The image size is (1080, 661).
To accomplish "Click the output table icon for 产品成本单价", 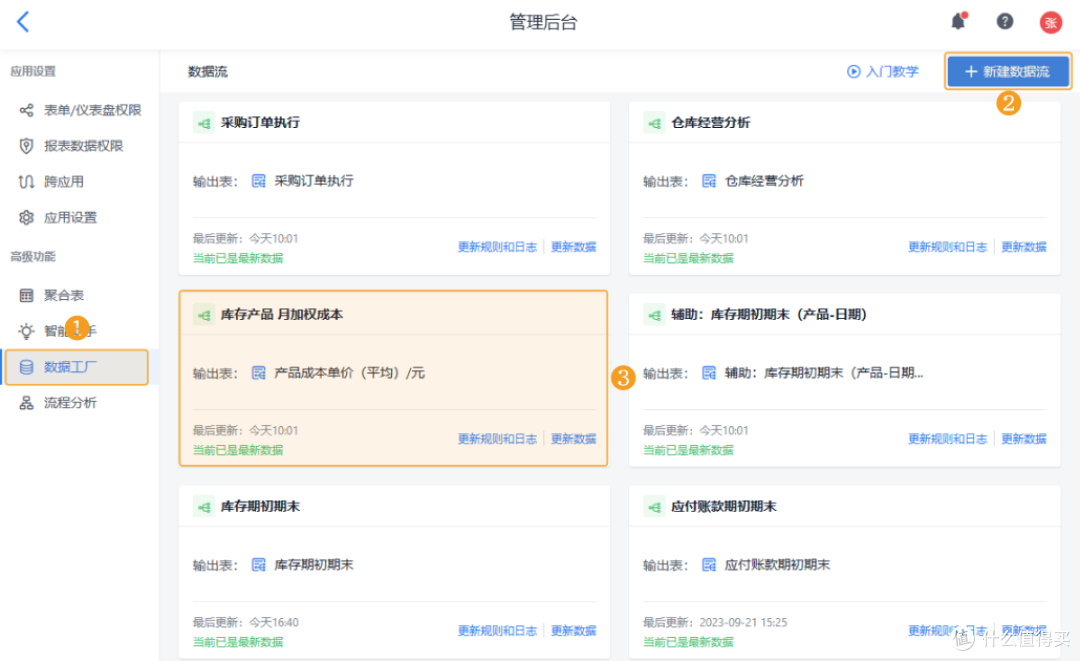I will tap(258, 373).
